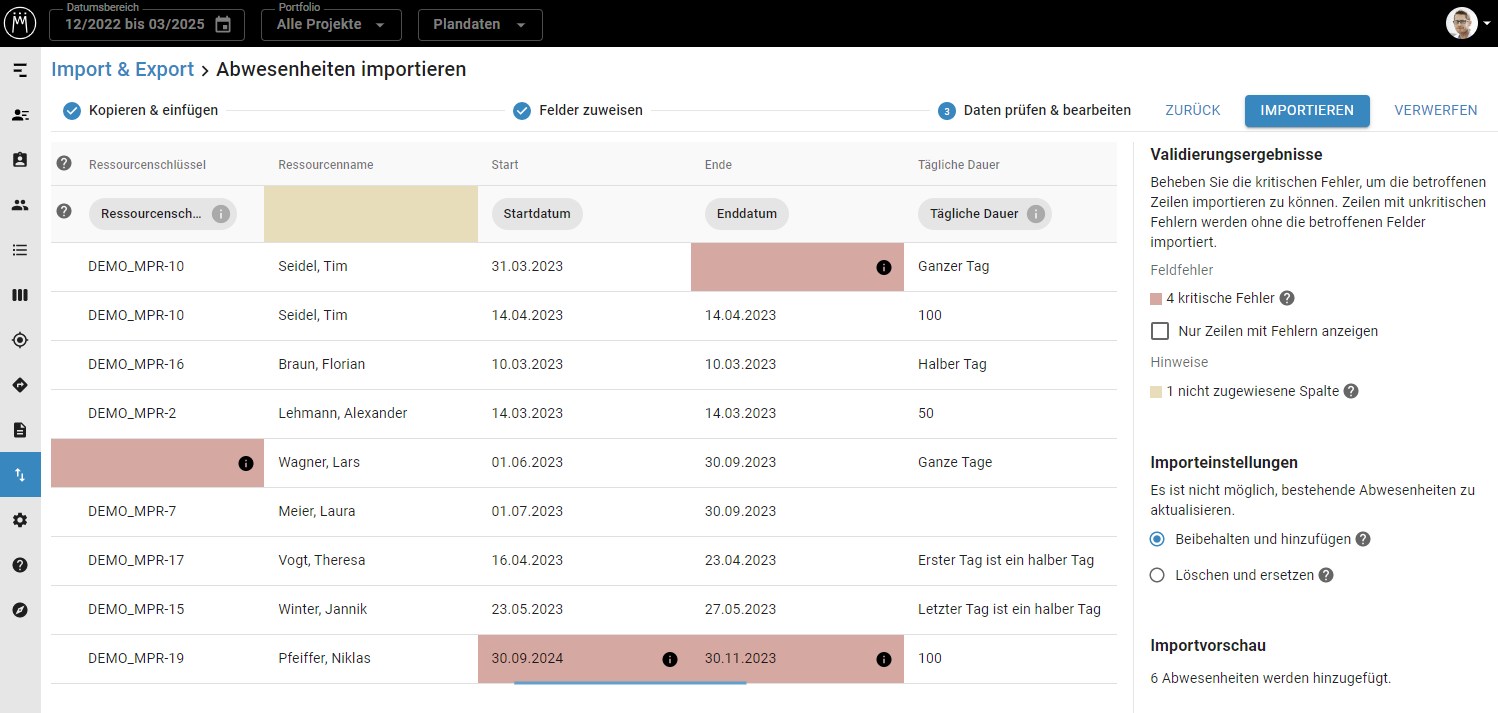Screen dimensions: 1498x713
Task: Click the VERWERFEN button
Action: [x=1436, y=111]
